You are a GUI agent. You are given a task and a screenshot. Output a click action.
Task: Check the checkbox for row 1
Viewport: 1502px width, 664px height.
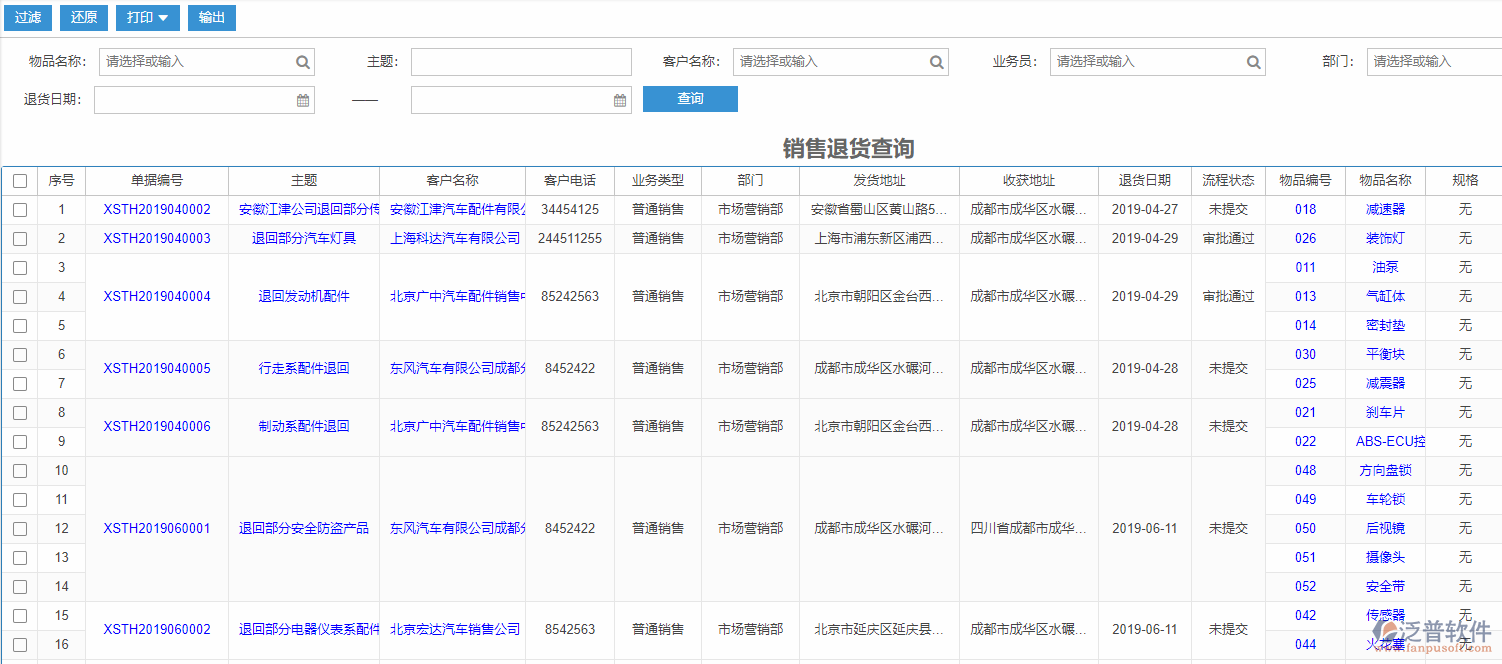click(20, 209)
